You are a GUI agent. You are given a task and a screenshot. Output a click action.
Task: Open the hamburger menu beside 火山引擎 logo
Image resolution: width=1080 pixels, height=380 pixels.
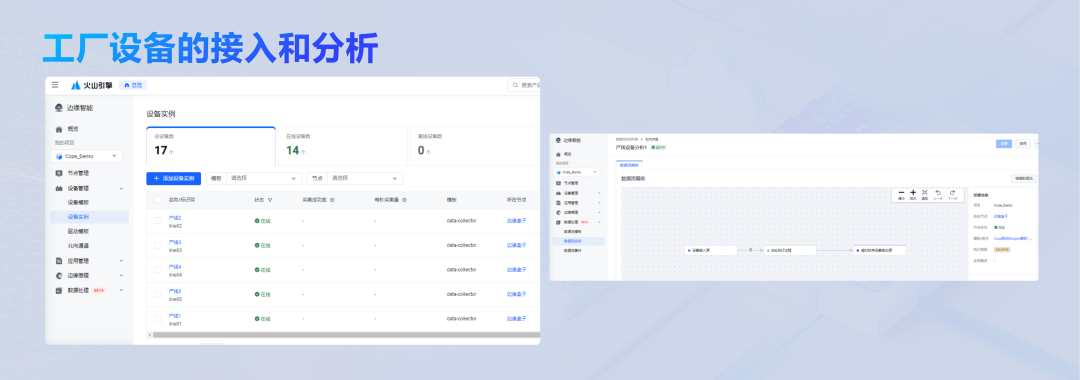tap(55, 85)
